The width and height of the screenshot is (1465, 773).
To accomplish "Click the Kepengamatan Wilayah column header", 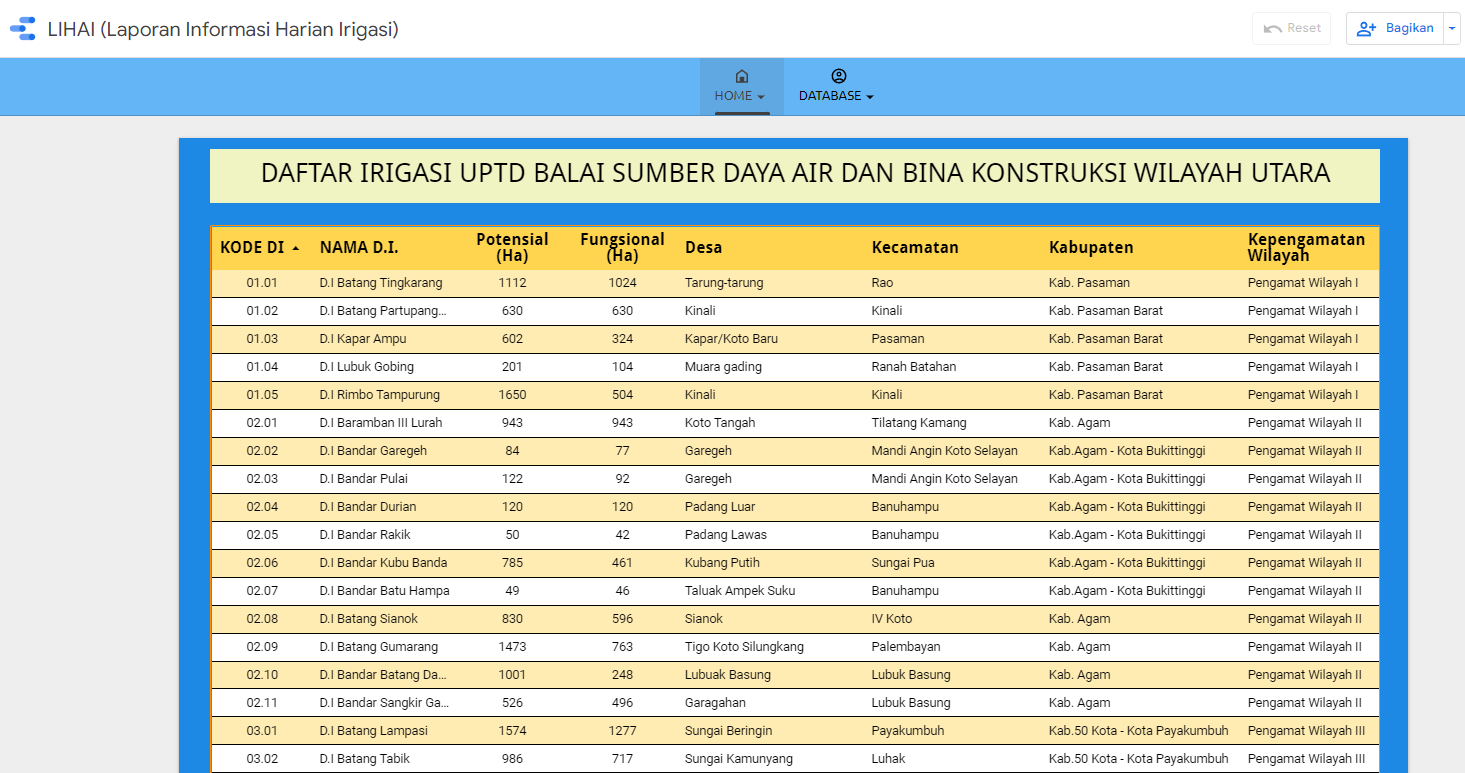I will click(x=1306, y=247).
